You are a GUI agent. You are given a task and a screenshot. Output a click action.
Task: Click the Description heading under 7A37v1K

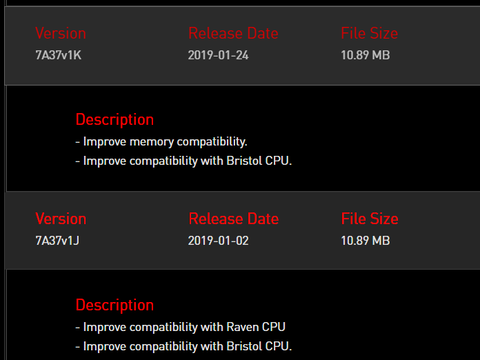pos(115,120)
